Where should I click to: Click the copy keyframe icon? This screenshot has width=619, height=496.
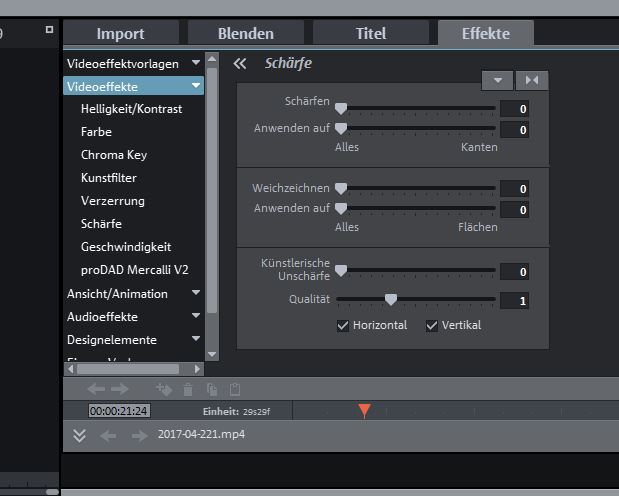[x=211, y=389]
